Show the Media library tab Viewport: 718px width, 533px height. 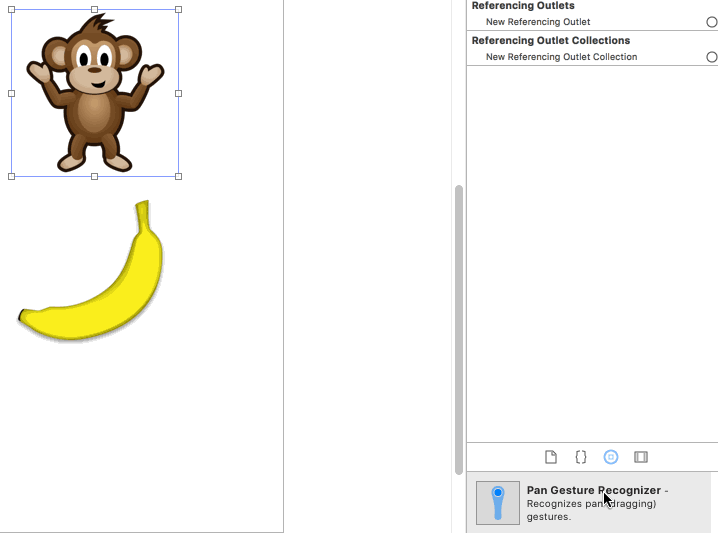(x=641, y=457)
